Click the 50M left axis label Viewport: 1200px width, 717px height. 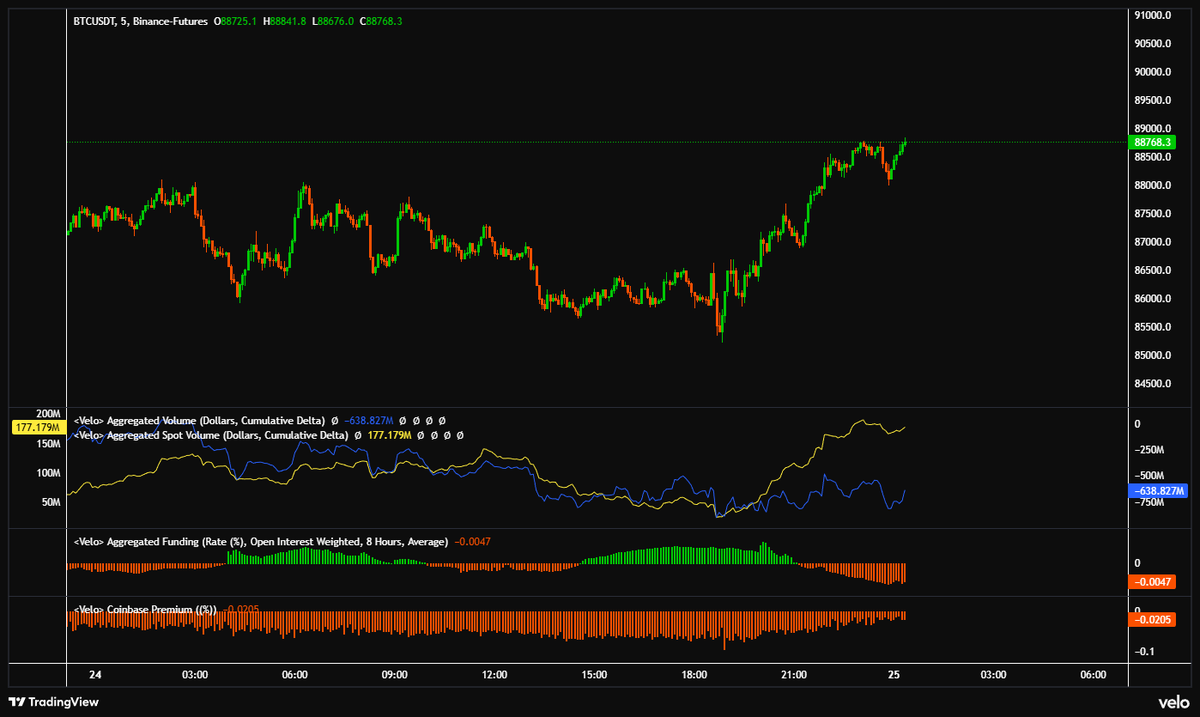(x=50, y=502)
